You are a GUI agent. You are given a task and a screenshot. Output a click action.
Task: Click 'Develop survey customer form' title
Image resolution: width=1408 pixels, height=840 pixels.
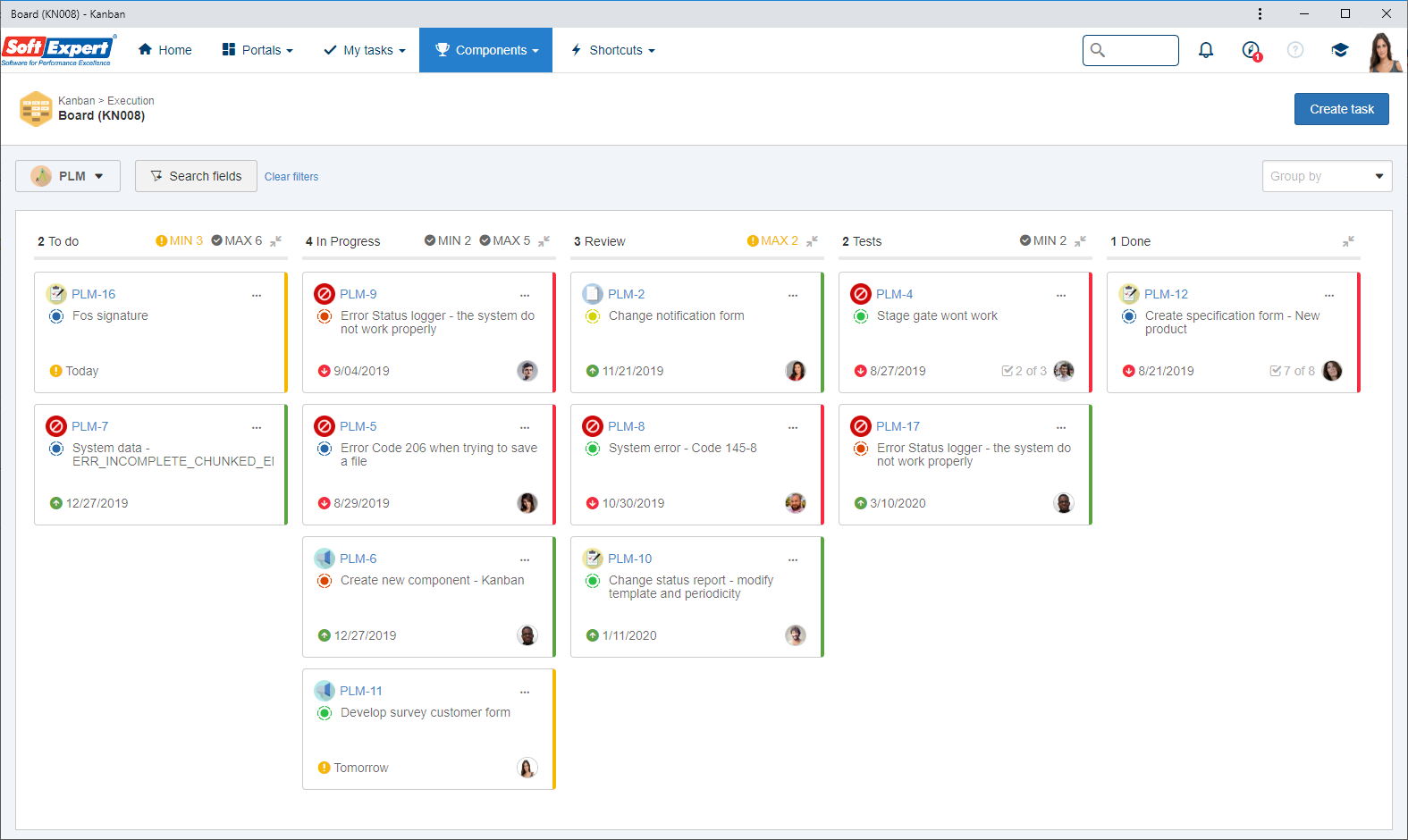426,712
